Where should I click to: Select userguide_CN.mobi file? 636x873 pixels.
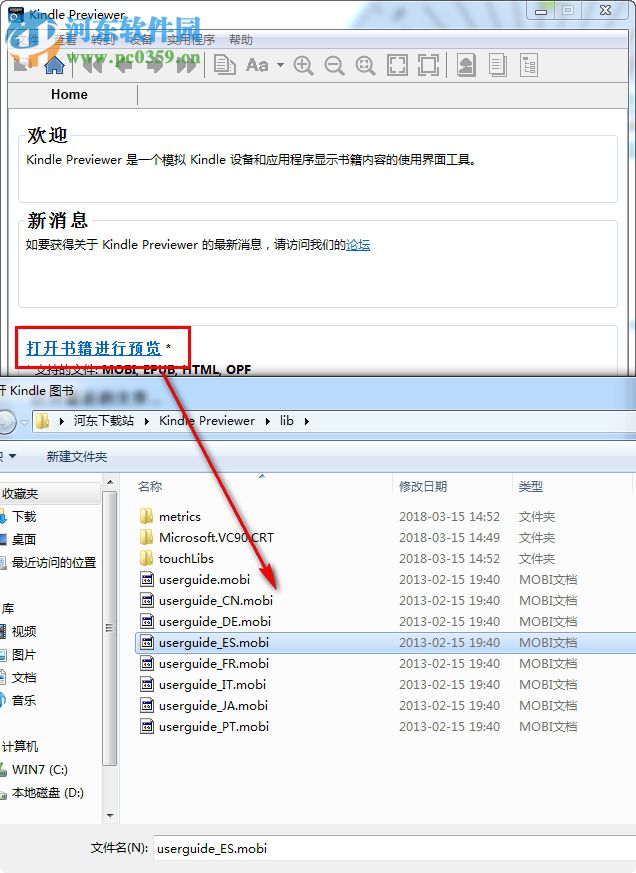click(216, 601)
